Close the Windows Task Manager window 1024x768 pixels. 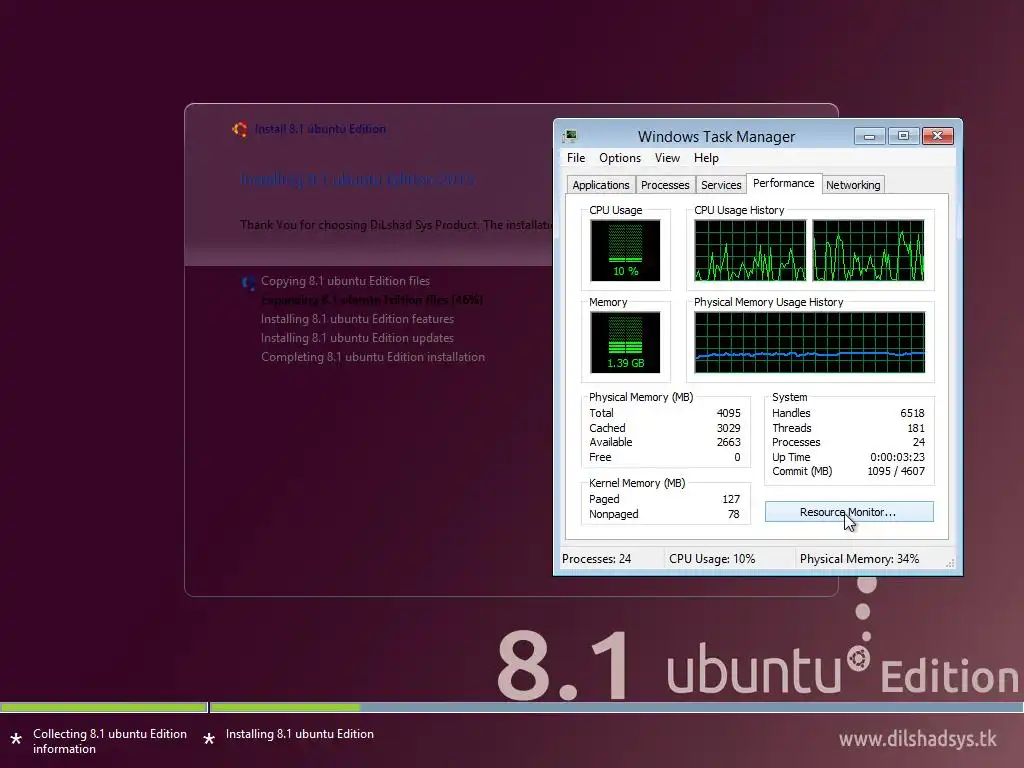pyautogui.click(x=938, y=136)
